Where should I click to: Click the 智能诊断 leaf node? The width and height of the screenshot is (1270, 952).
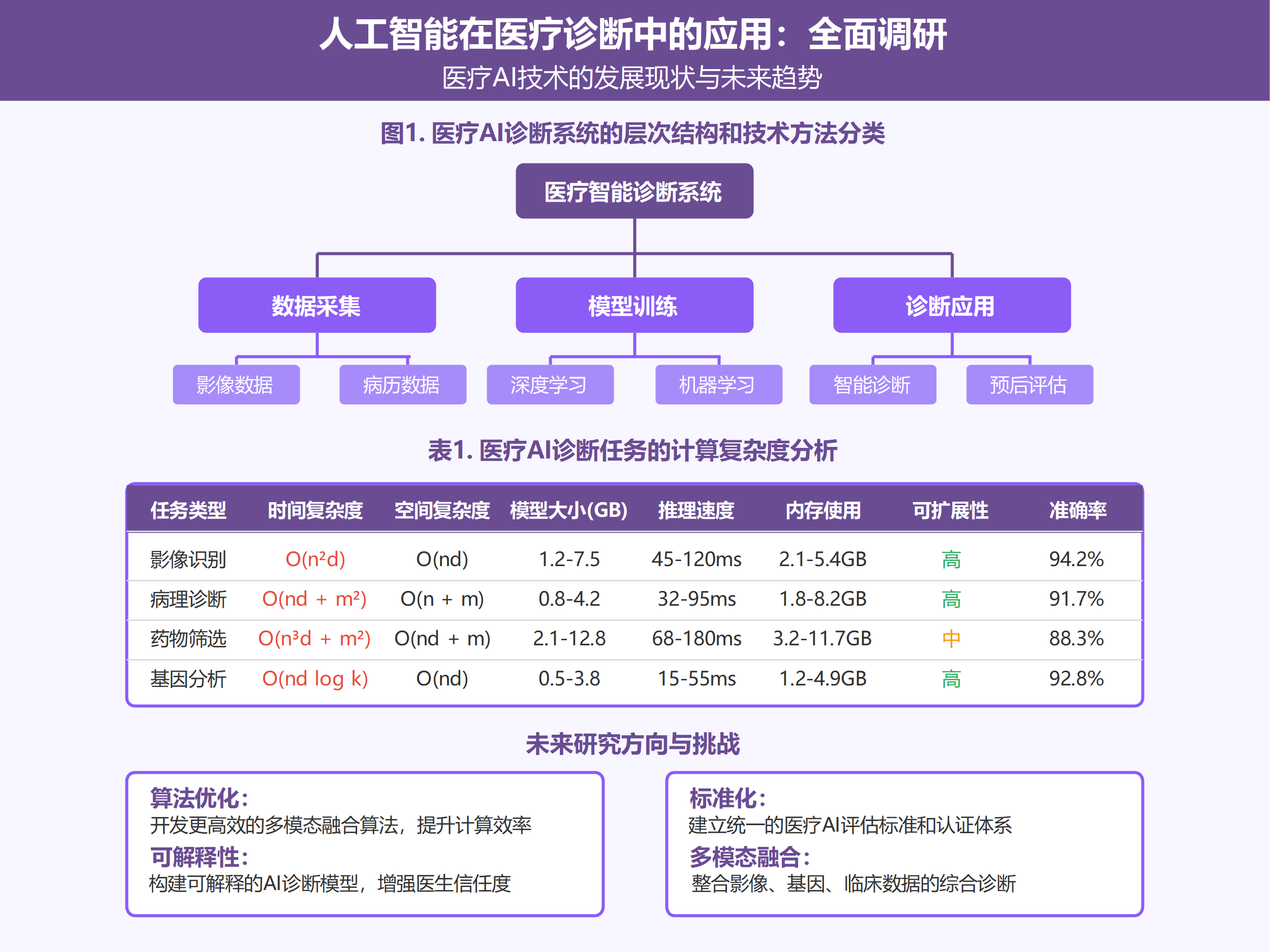point(873,385)
